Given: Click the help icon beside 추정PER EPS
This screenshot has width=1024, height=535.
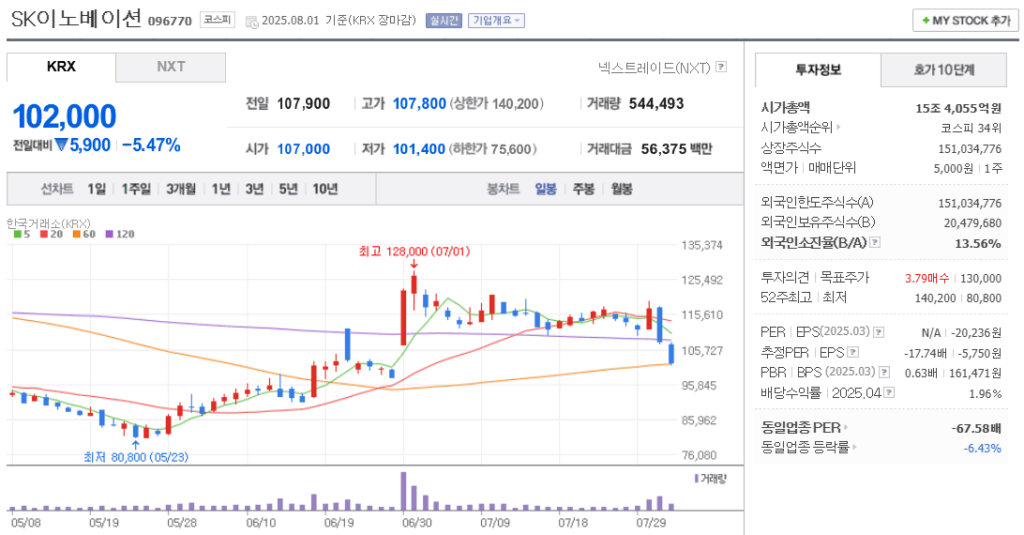Looking at the screenshot, I should 852,353.
